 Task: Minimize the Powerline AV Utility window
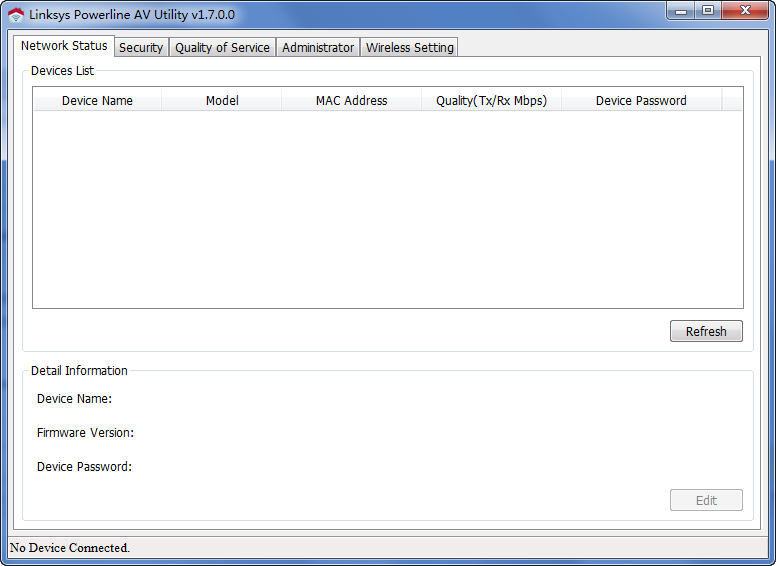pos(681,11)
